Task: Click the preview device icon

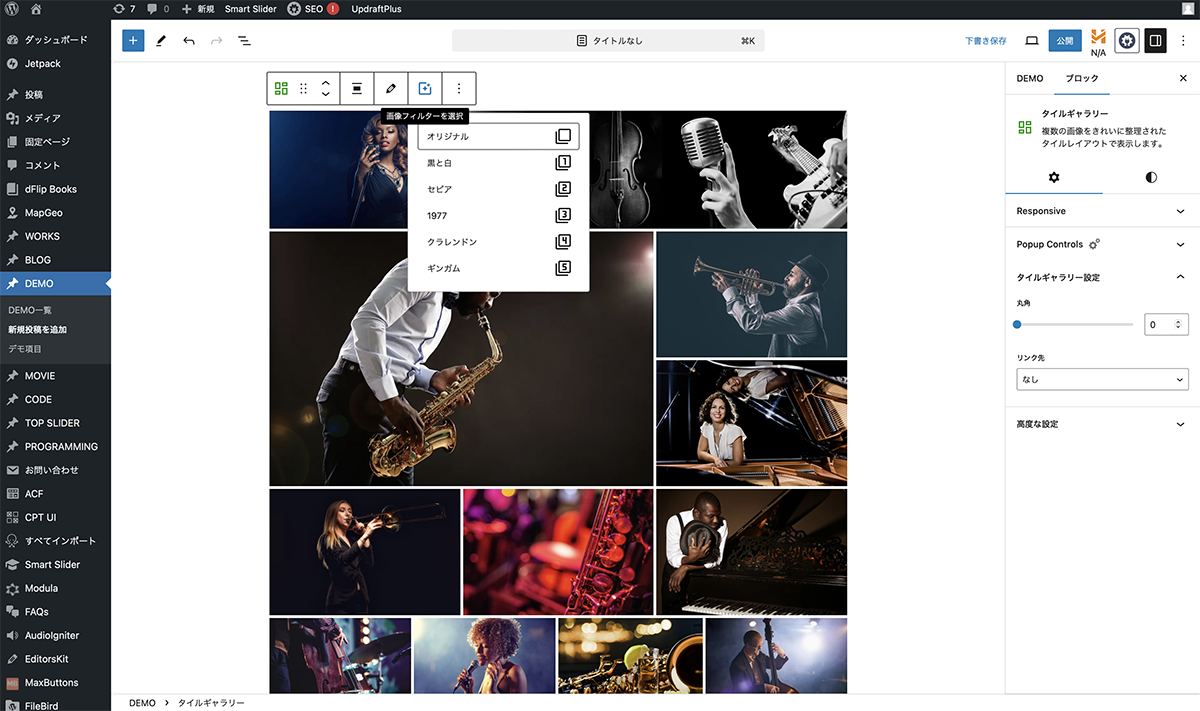Action: pos(1032,41)
